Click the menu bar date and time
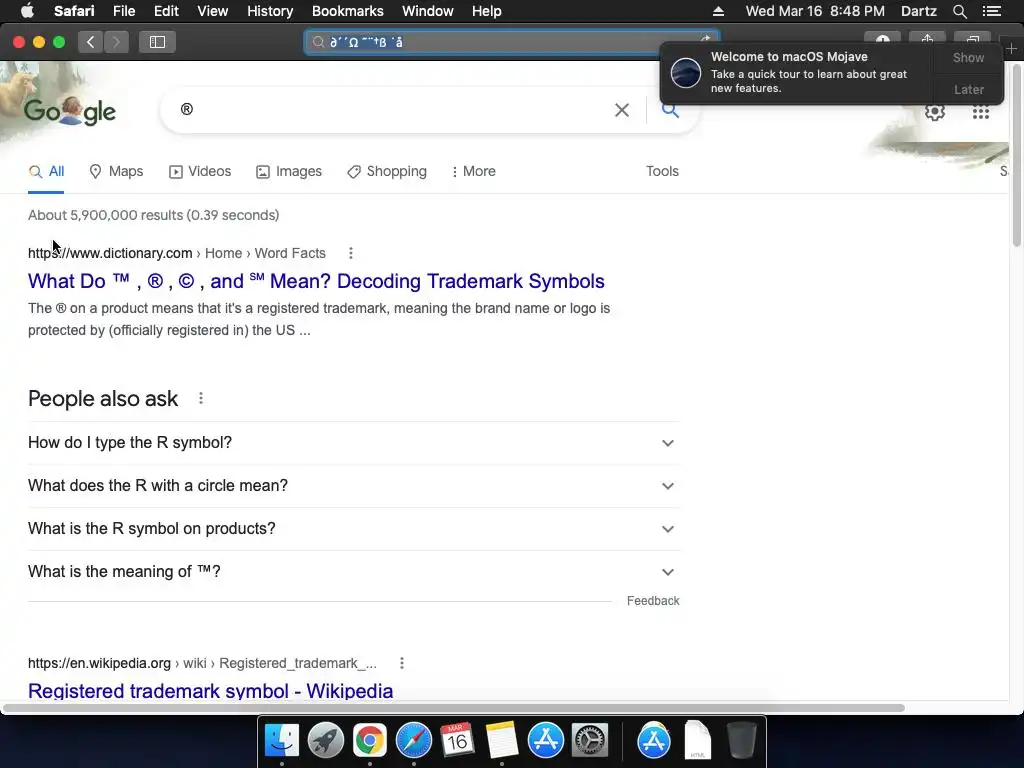1024x768 pixels. (x=815, y=11)
